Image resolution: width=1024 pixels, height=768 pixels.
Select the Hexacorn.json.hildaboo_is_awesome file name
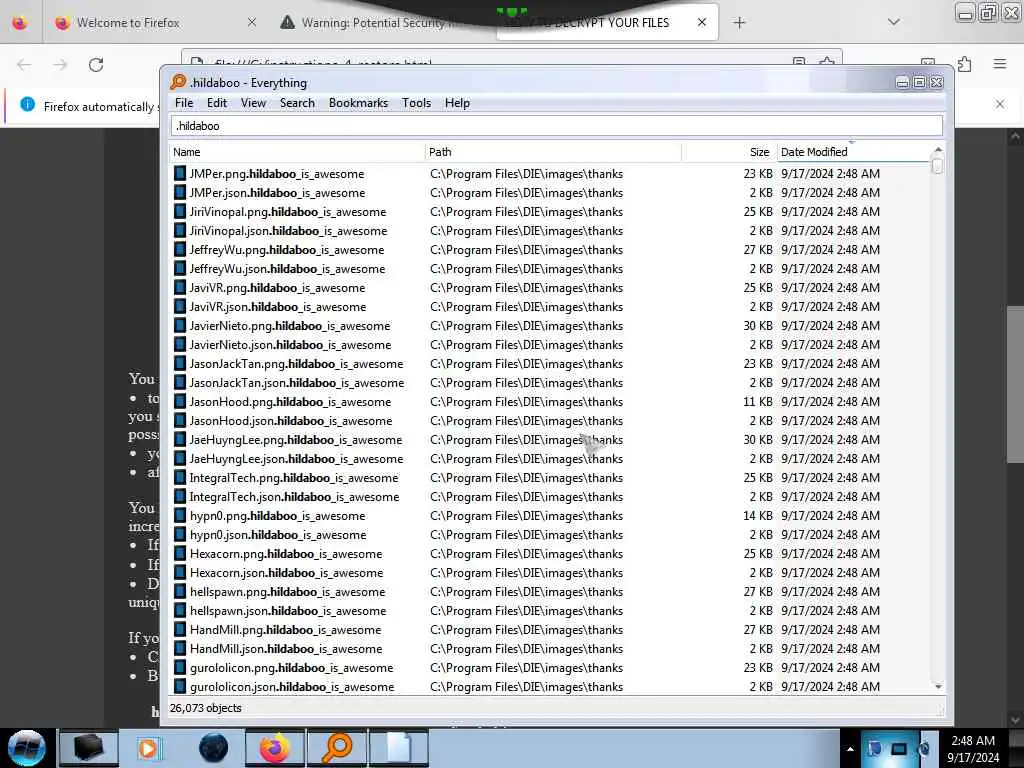click(x=287, y=573)
